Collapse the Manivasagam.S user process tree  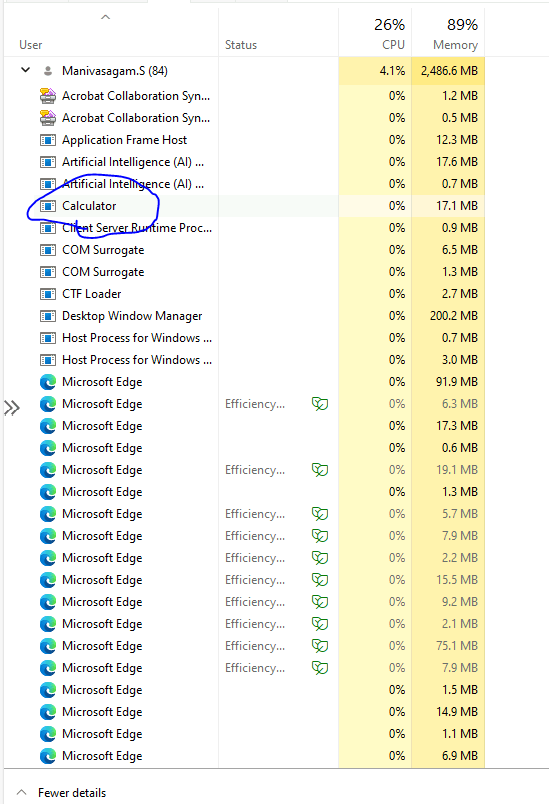pos(25,70)
